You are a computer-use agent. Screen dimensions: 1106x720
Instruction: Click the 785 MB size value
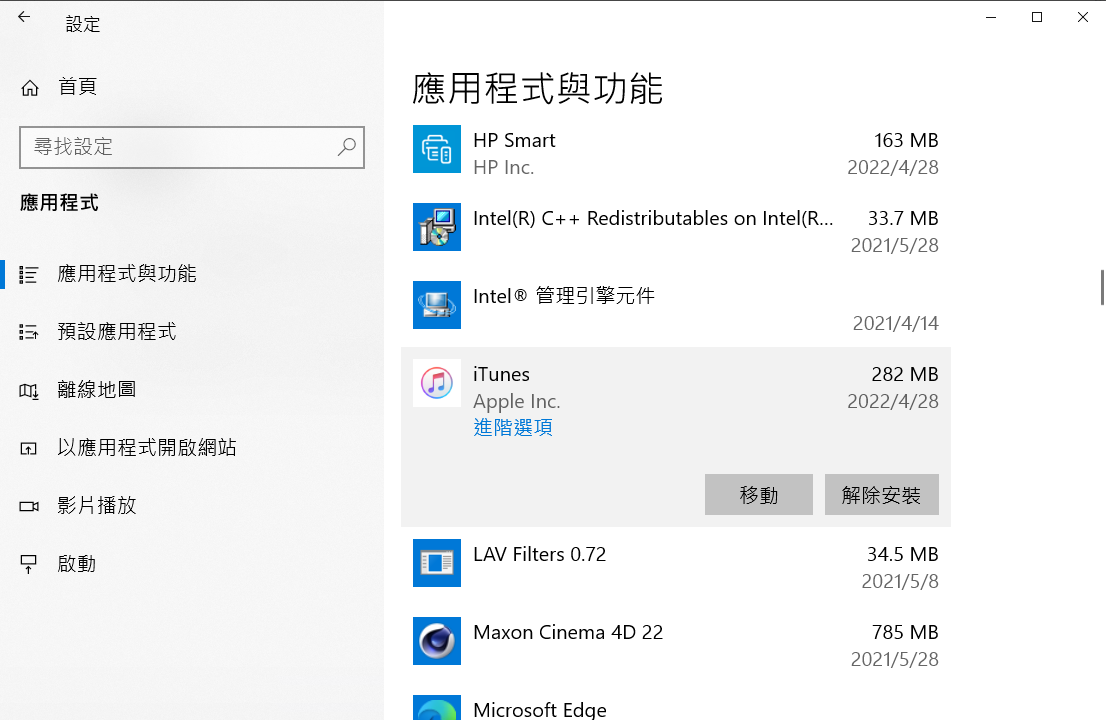point(905,633)
